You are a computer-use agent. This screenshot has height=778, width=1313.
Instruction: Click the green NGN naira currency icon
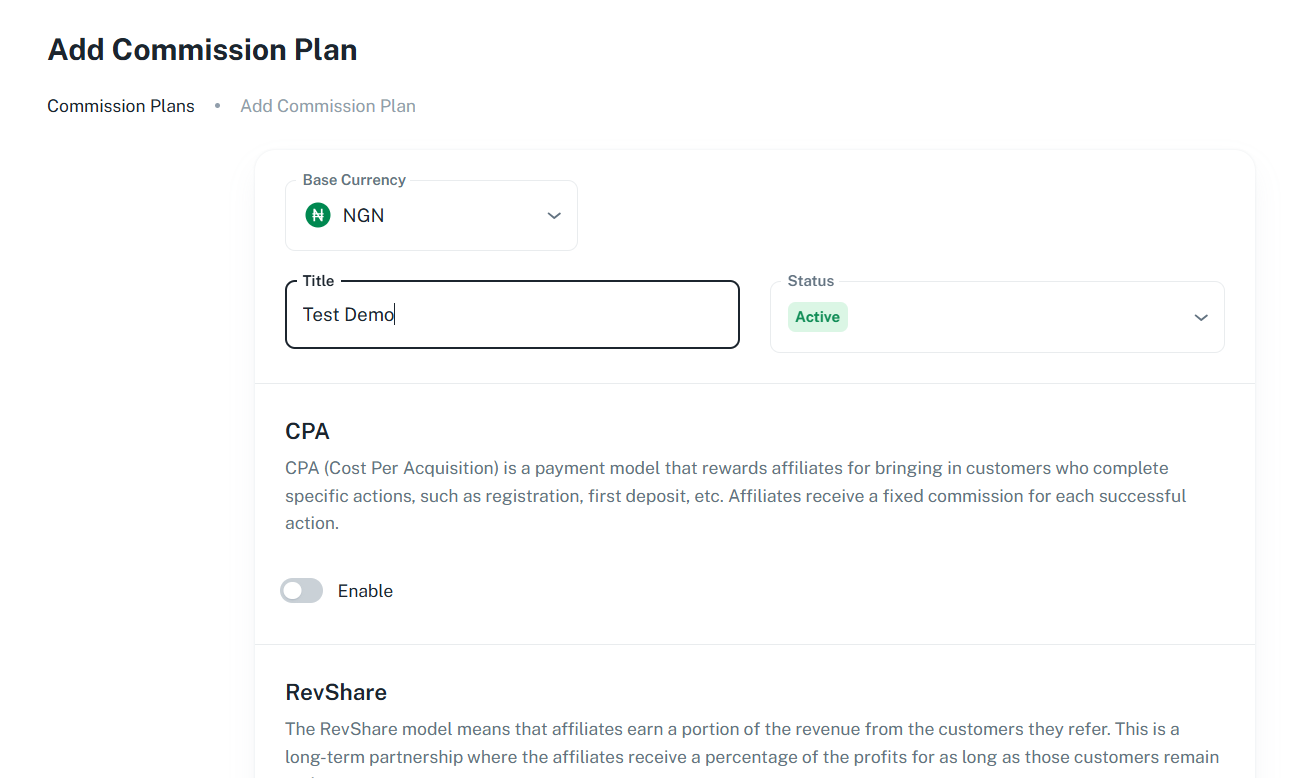pos(317,215)
